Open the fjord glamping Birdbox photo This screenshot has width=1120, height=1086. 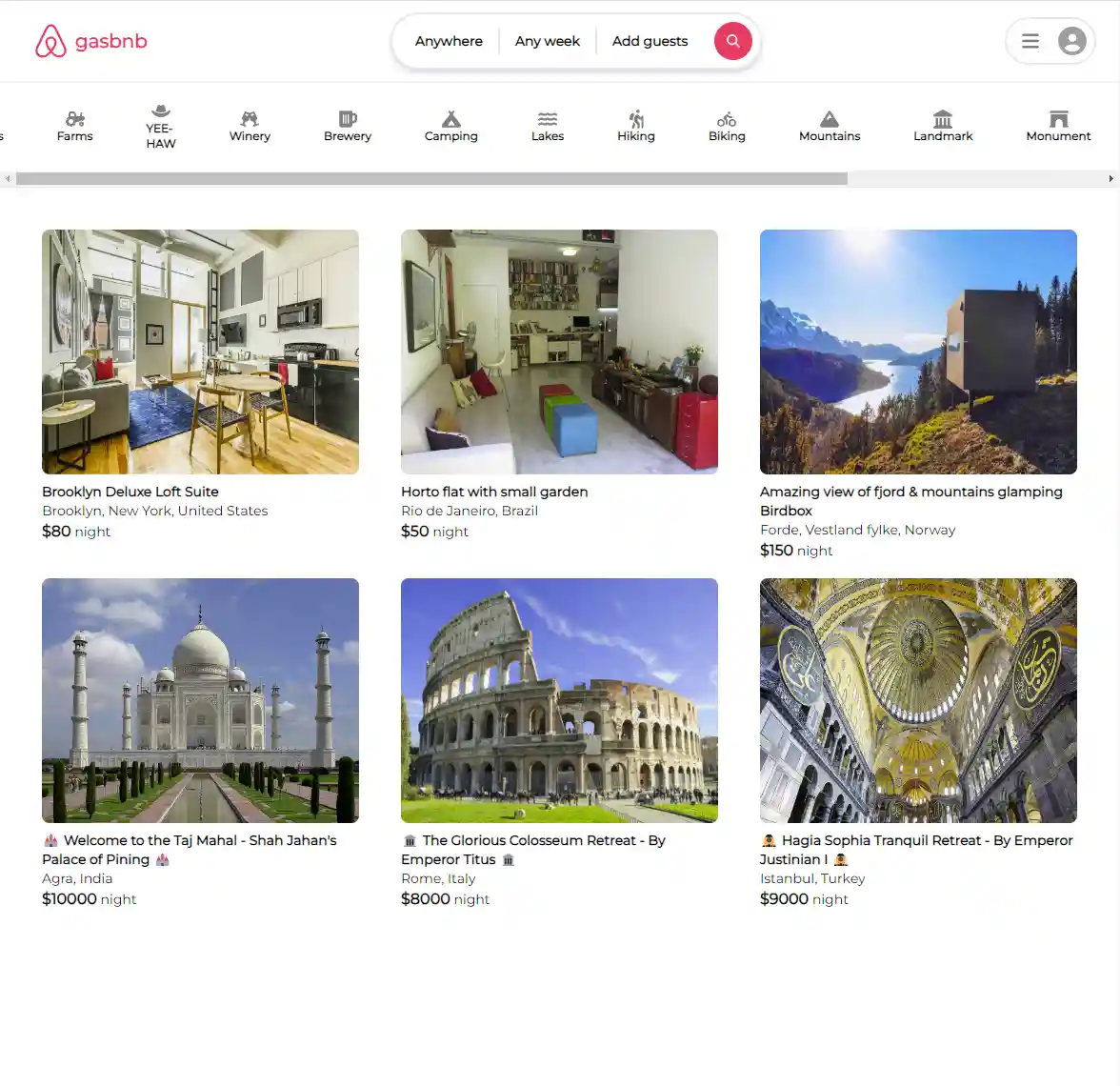tap(918, 352)
